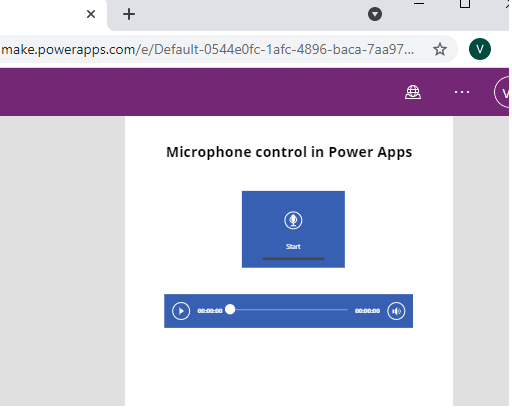Open the three-dot more options menu
The height and width of the screenshot is (408, 512).
click(462, 92)
